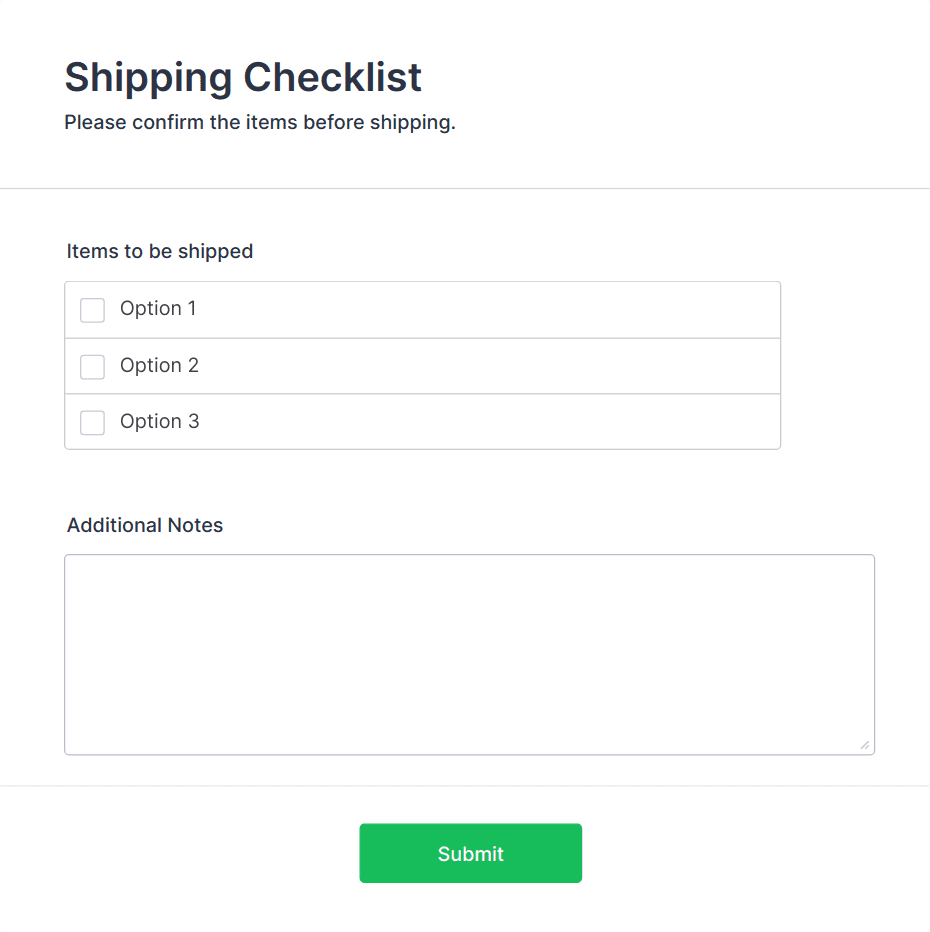The height and width of the screenshot is (932, 930).
Task: Click the divider line above Submit
Action: coord(465,786)
